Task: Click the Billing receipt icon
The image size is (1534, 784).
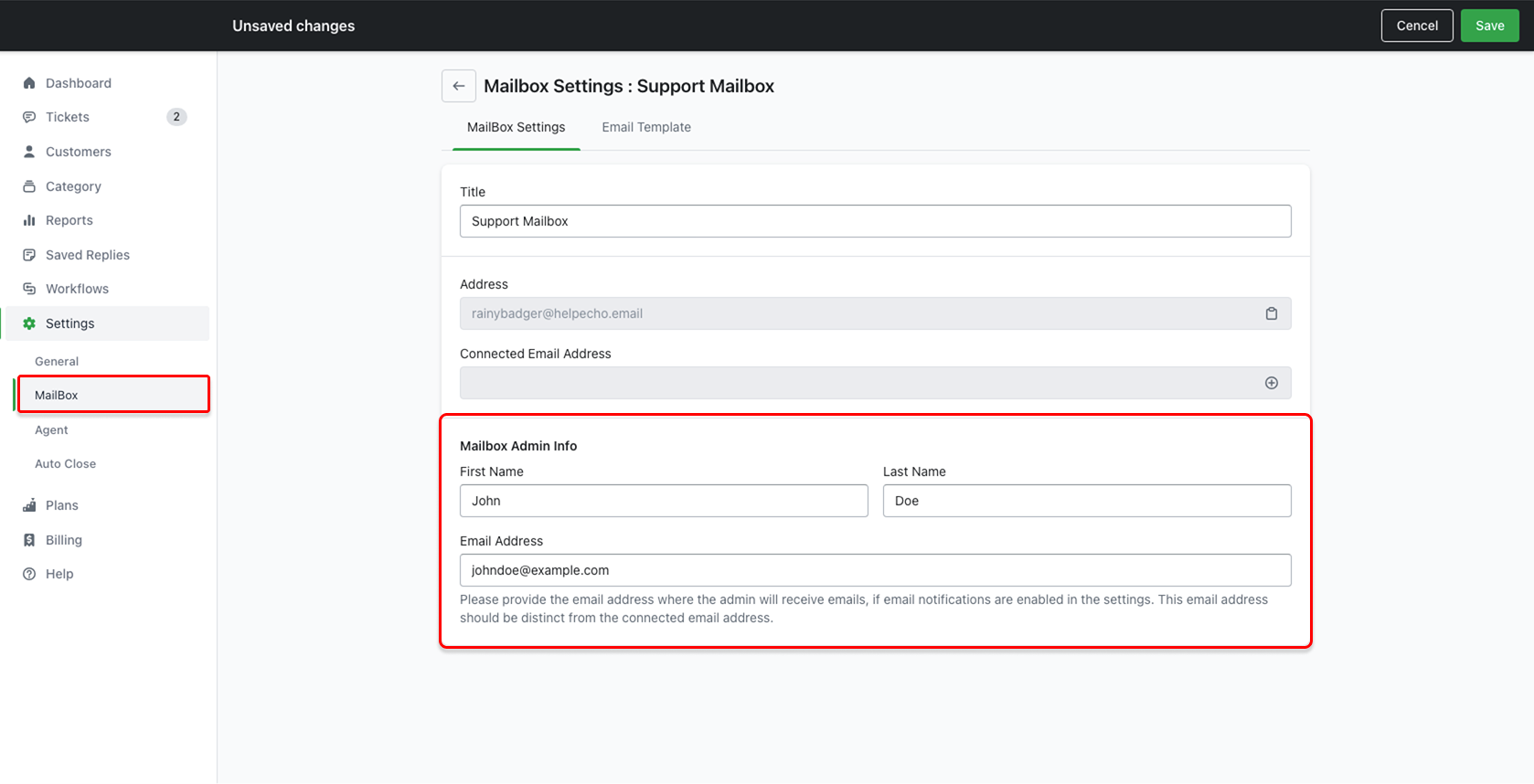Action: [x=29, y=540]
